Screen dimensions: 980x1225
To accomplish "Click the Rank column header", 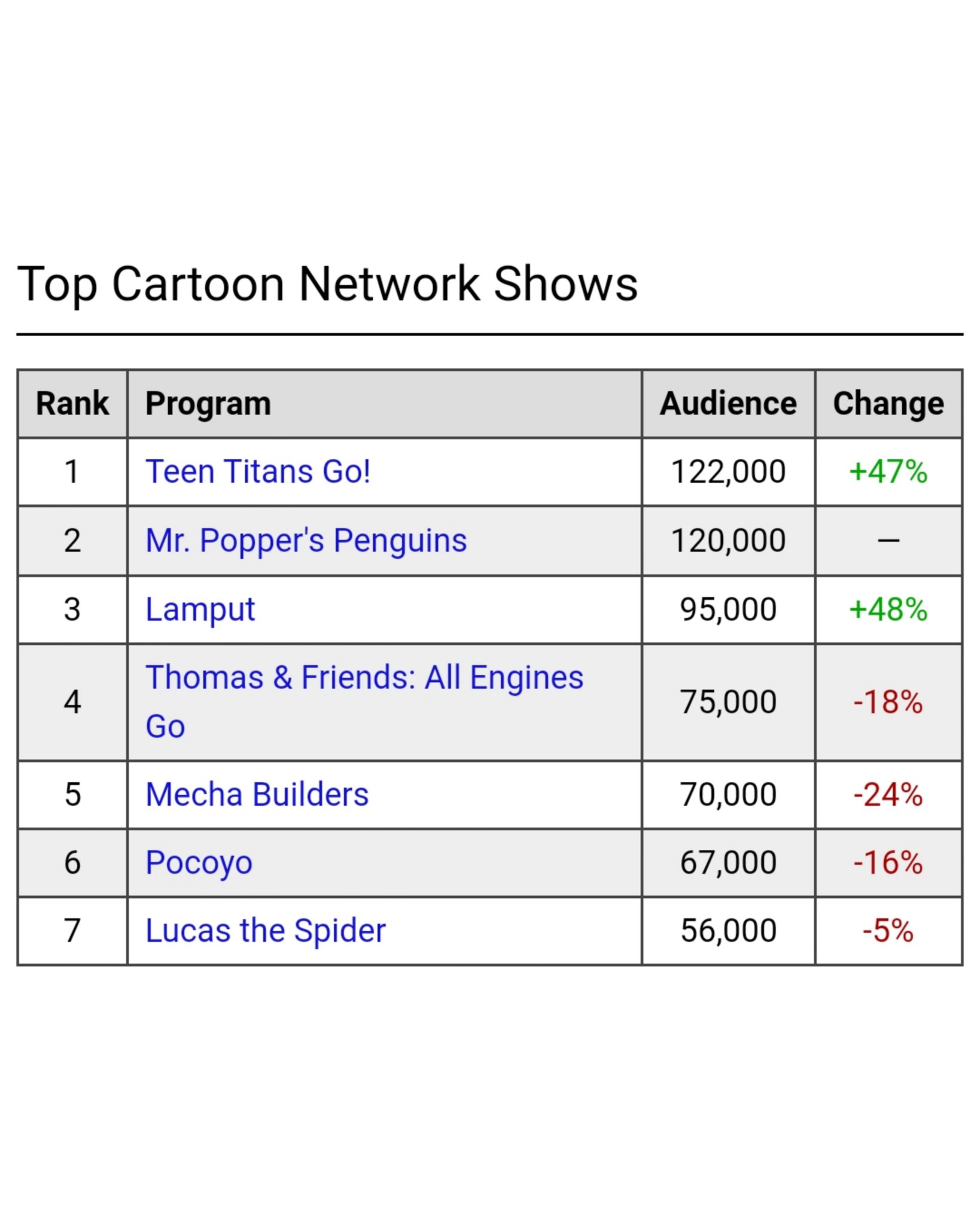I will pos(72,404).
